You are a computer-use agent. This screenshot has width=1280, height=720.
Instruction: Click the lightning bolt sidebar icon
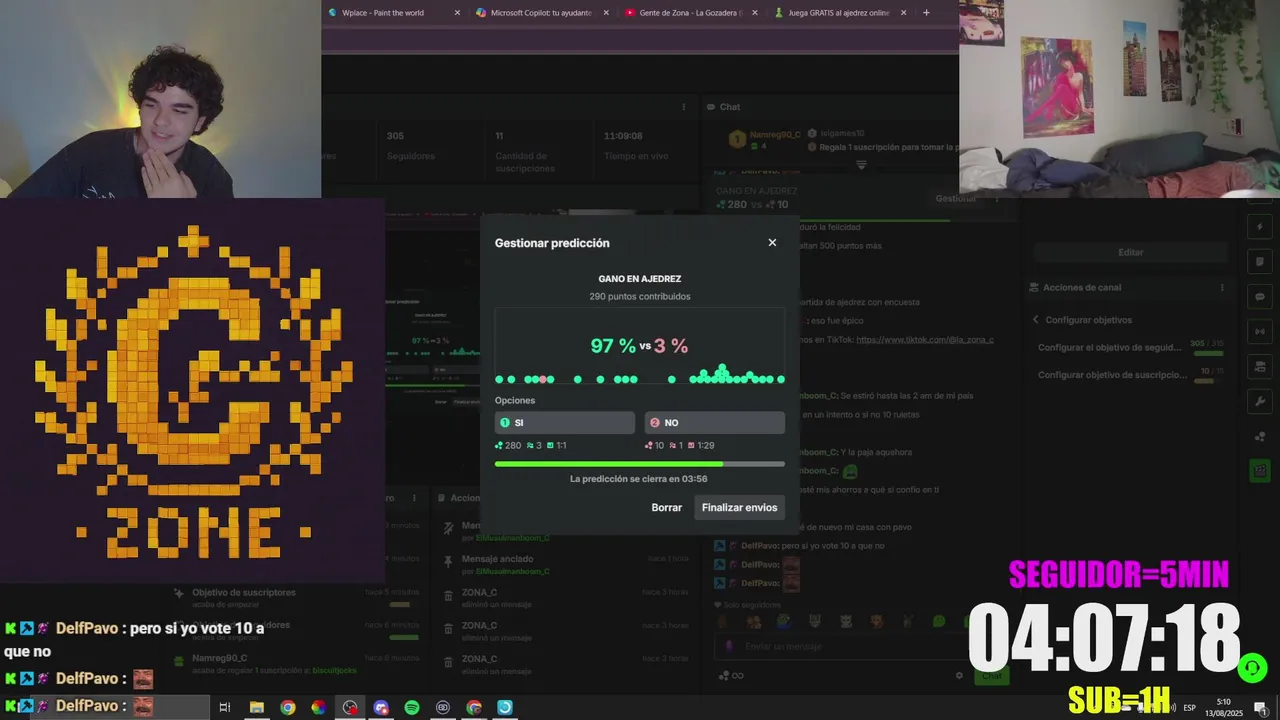1260,227
